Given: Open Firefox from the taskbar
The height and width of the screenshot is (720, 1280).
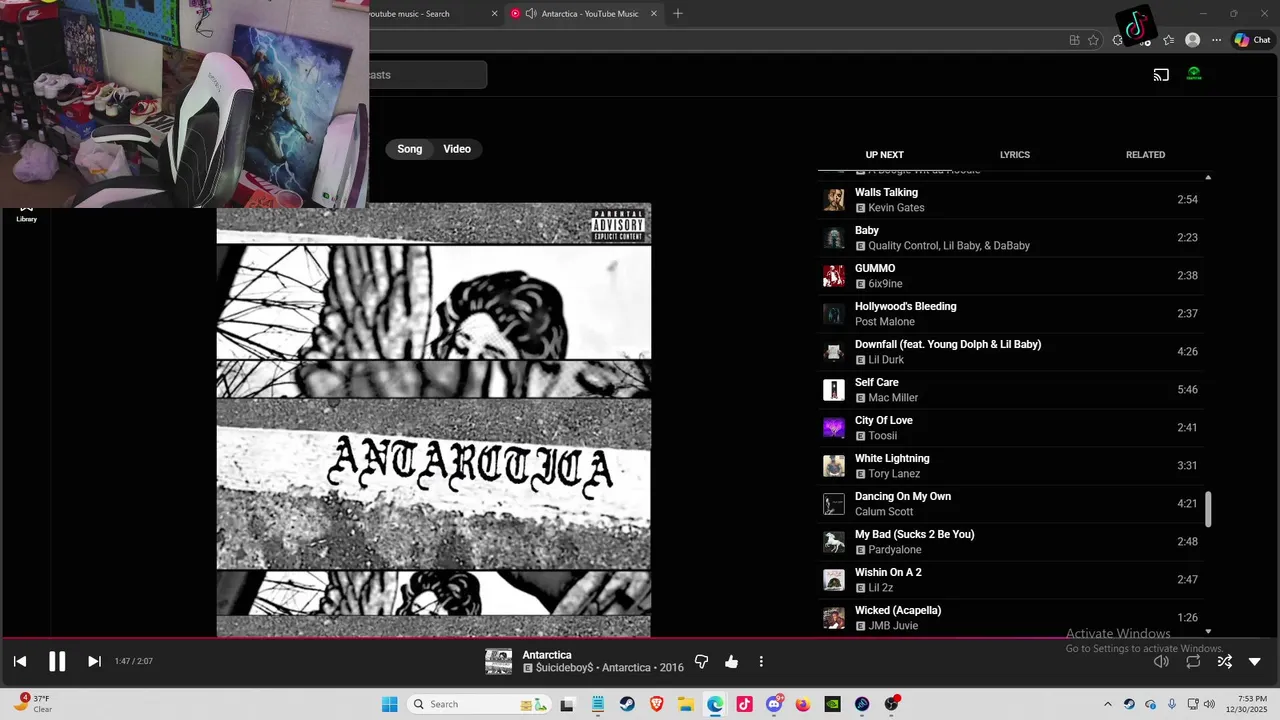Looking at the screenshot, I should pos(803,704).
